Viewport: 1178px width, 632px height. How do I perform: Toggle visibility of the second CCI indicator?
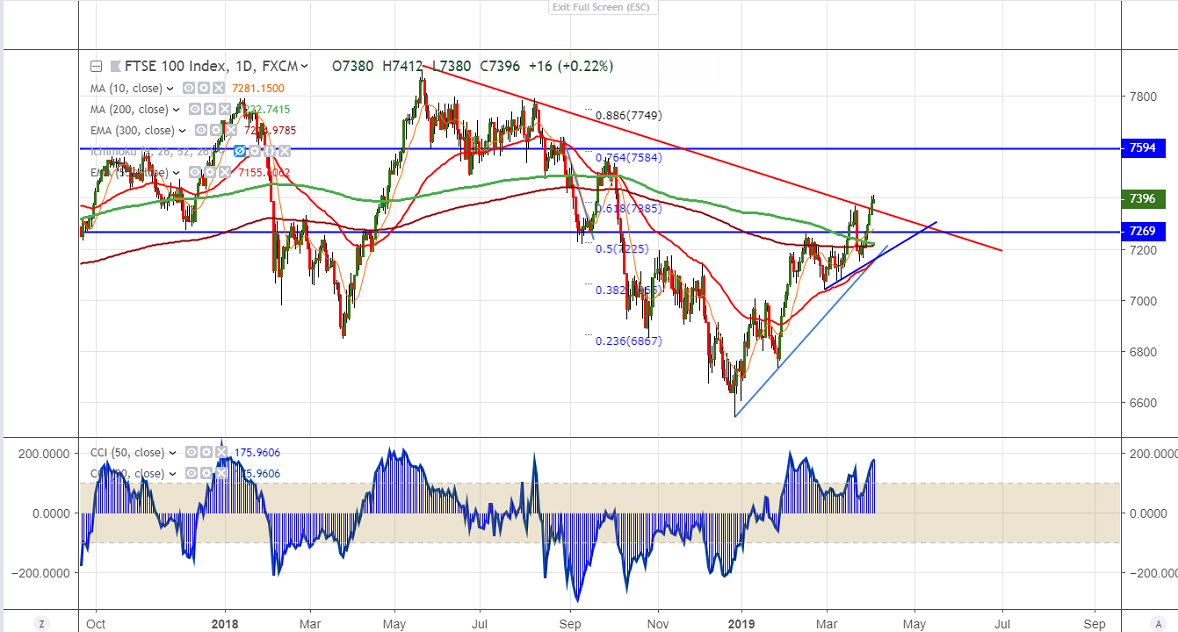click(x=192, y=473)
